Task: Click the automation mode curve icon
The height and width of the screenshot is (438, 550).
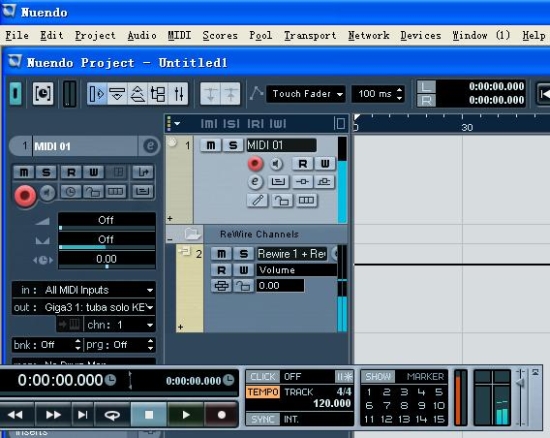Action: click(x=256, y=93)
